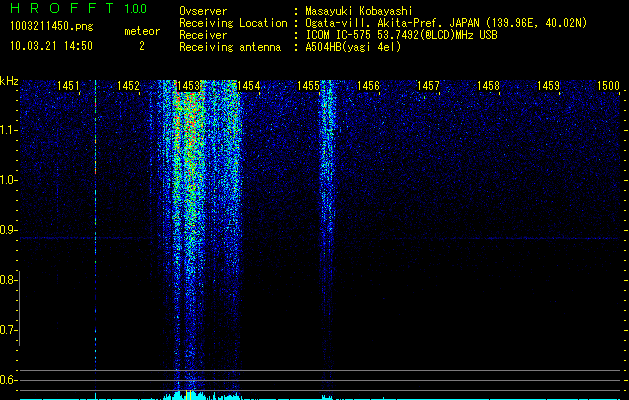Select the observer name Masayuki Kobayashi
629x400 pixels.
[x=359, y=11]
